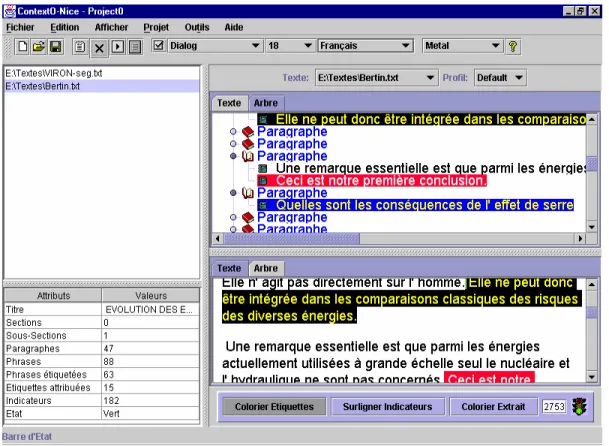Click sentence icon beside 'Ceci est notre première conclusion'
The height and width of the screenshot is (446, 609).
pyautogui.click(x=263, y=180)
